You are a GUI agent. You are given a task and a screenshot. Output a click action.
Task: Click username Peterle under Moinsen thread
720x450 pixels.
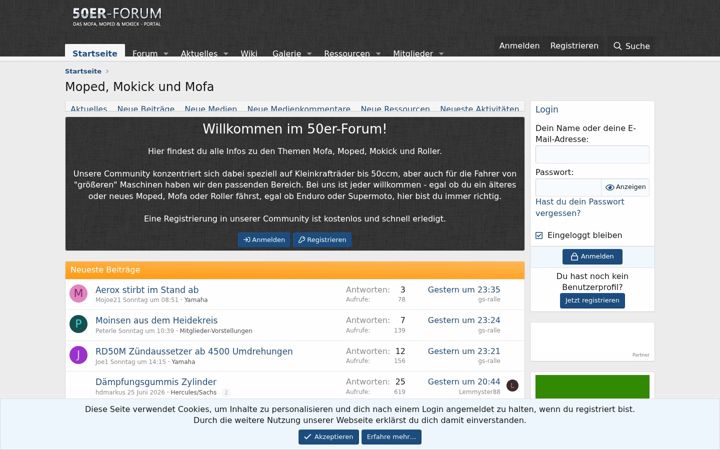[106, 331]
